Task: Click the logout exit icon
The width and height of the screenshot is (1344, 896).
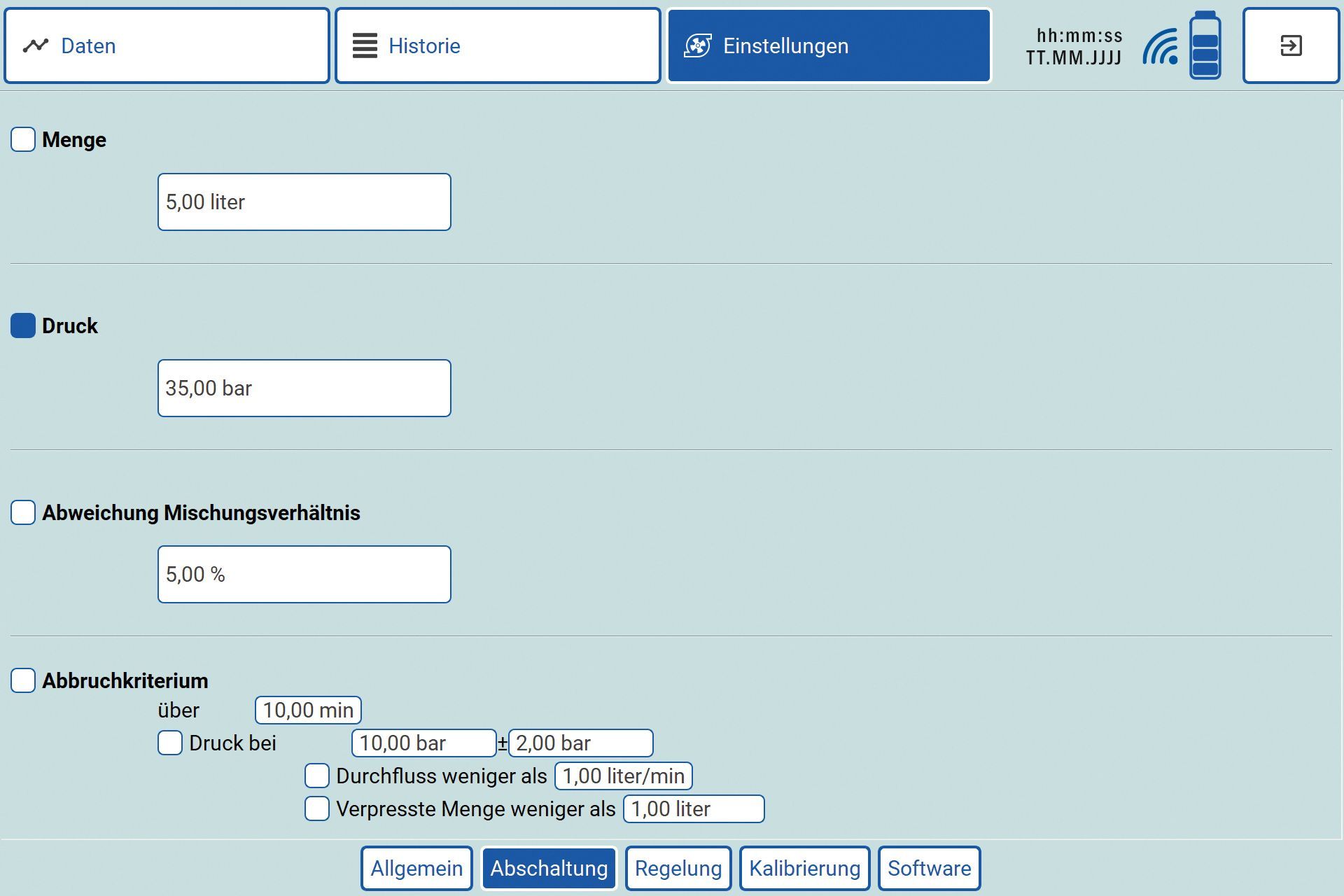Action: [1290, 46]
